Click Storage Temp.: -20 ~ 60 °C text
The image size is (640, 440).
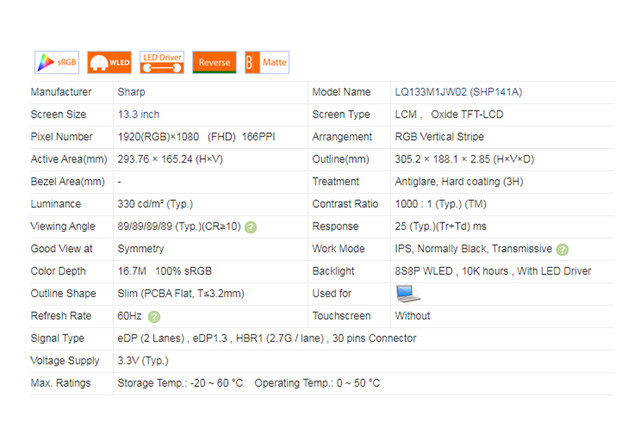(x=180, y=384)
